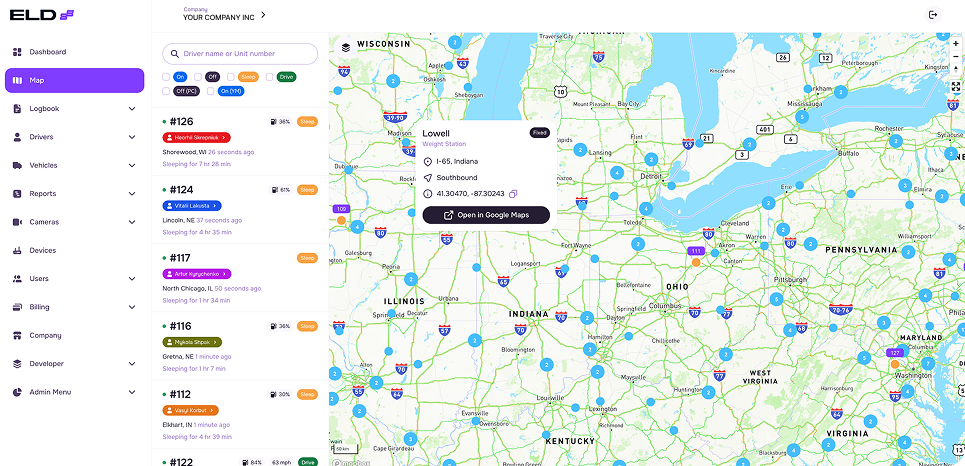Screen dimensions: 965x466
Task: Expand the Reports section arrow
Action: click(x=132, y=194)
